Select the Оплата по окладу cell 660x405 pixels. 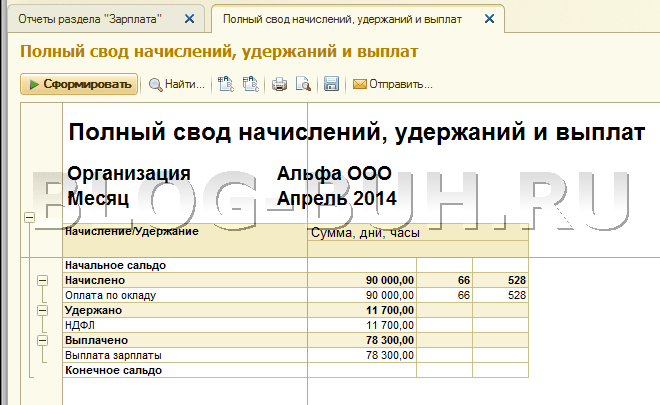click(x=185, y=295)
